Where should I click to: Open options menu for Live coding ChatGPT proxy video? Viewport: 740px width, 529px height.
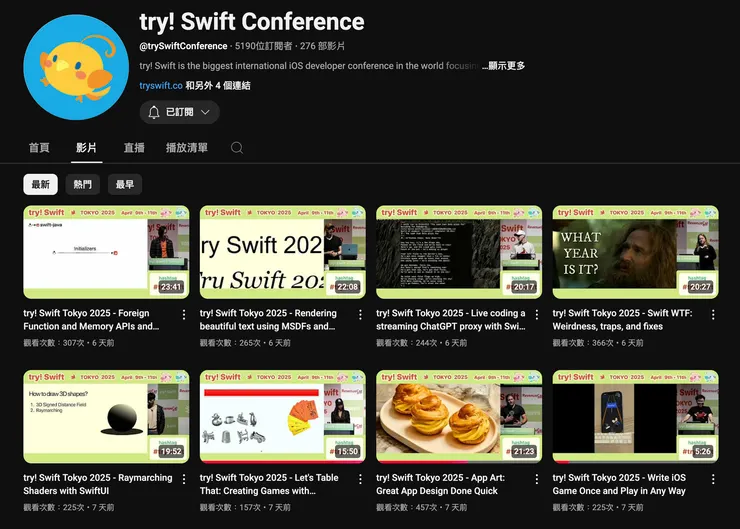pyautogui.click(x=537, y=315)
